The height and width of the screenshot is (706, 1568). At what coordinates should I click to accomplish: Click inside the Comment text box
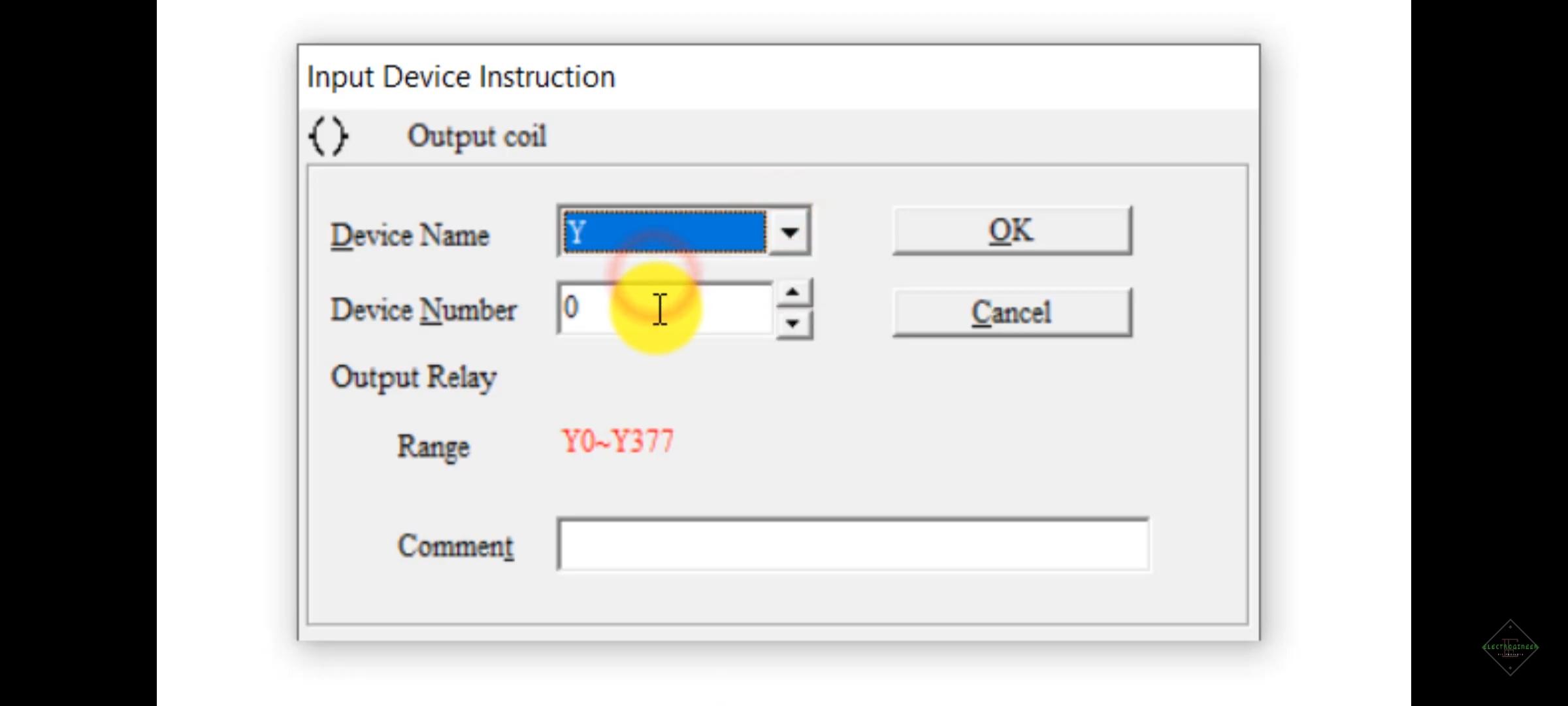pos(853,545)
